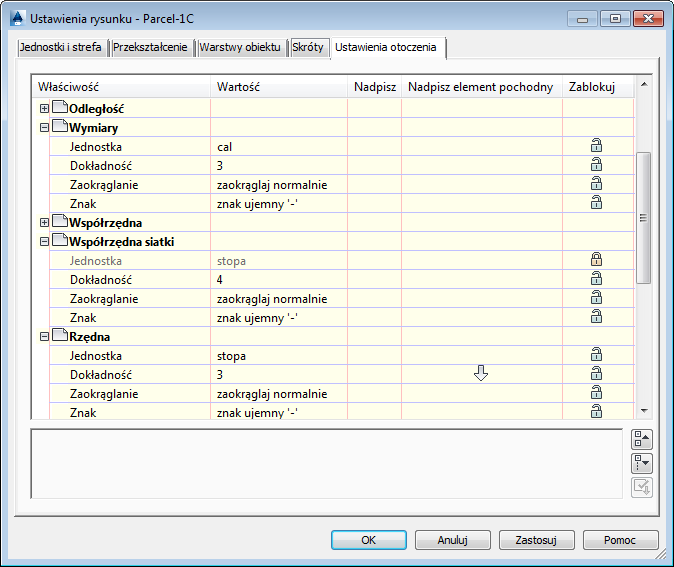The image size is (674, 567).
Task: Click the description text box below table
Action: (x=327, y=463)
